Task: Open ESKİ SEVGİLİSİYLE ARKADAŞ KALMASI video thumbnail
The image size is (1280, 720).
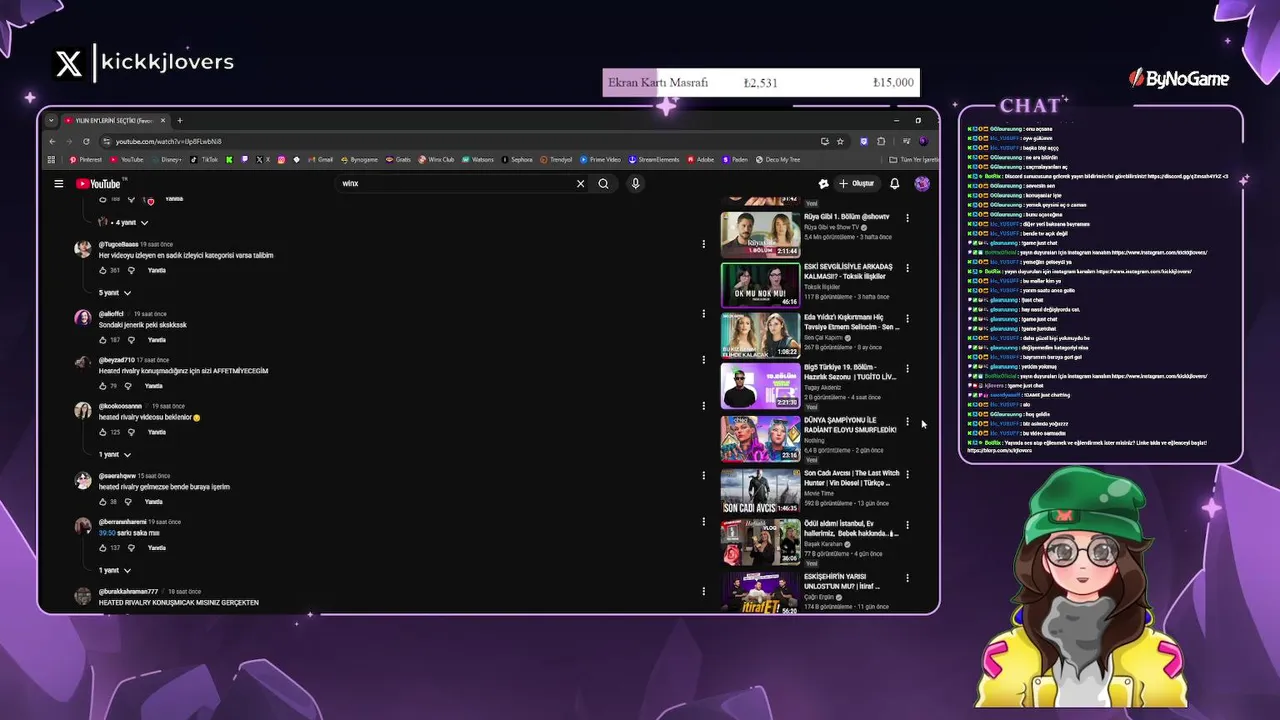Action: [761, 285]
